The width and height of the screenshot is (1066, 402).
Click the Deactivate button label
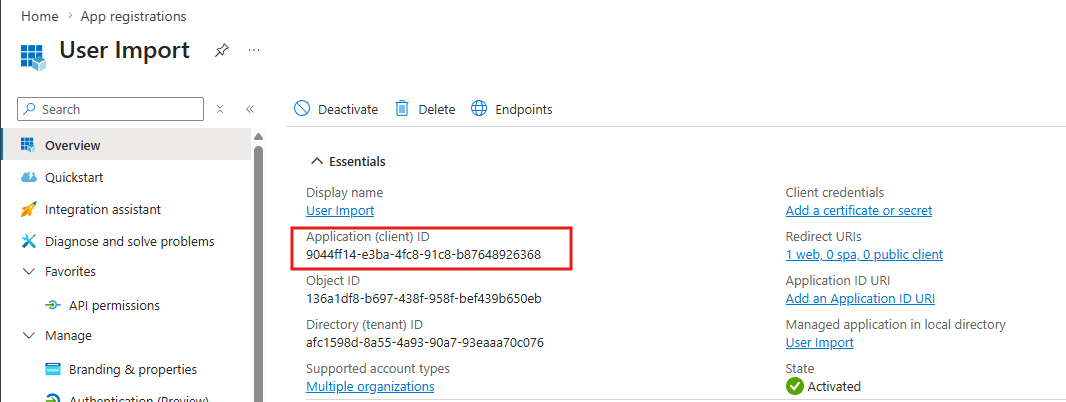[x=348, y=110]
